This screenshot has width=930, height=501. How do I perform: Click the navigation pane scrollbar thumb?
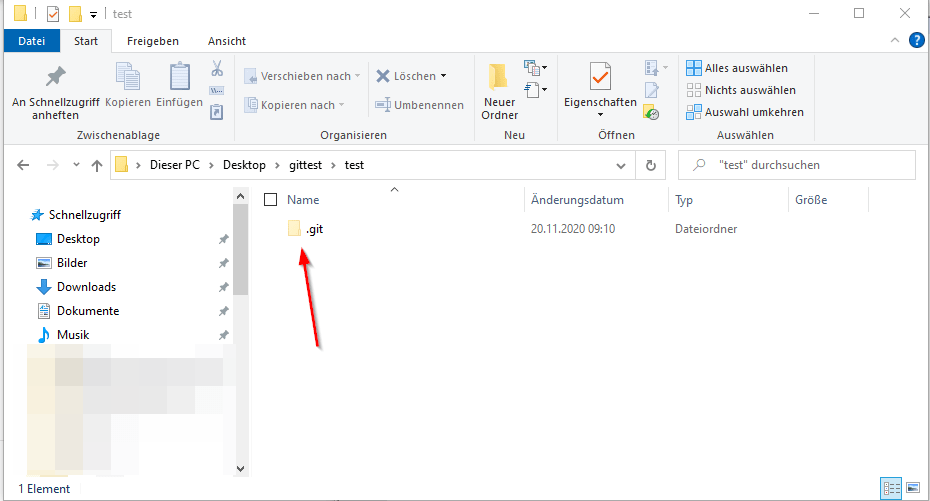point(240,249)
